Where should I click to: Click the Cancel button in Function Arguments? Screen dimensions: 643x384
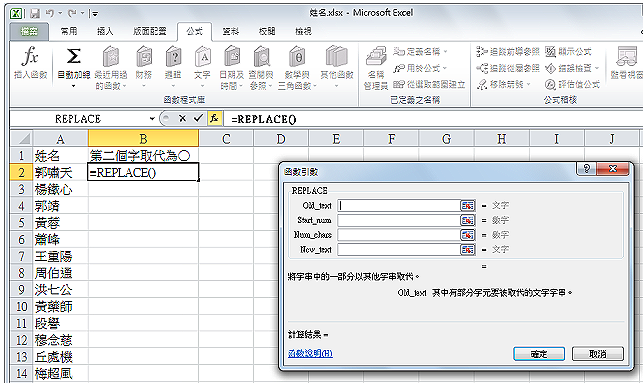[597, 354]
